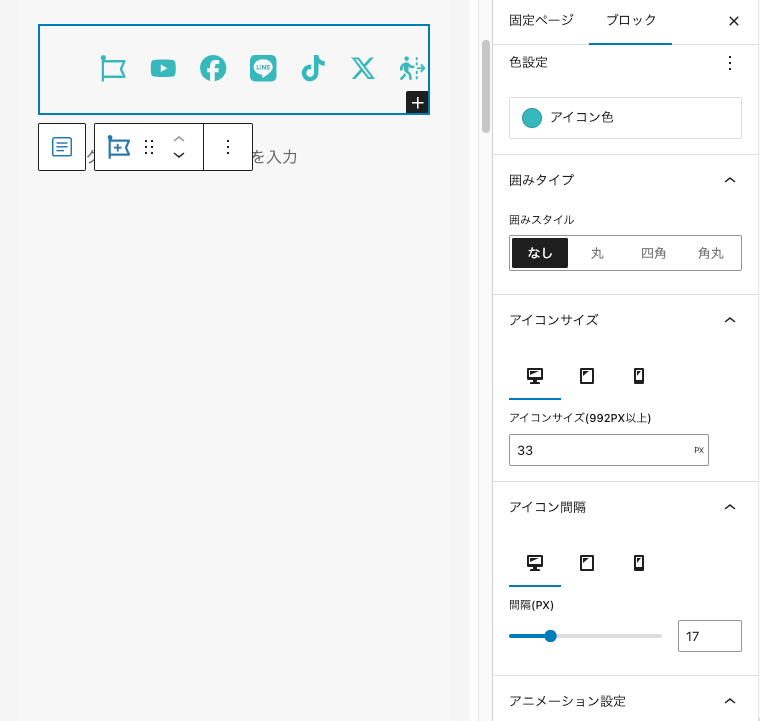The height and width of the screenshot is (721, 760).
Task: Close the settings sidebar with X
Action: click(x=734, y=21)
